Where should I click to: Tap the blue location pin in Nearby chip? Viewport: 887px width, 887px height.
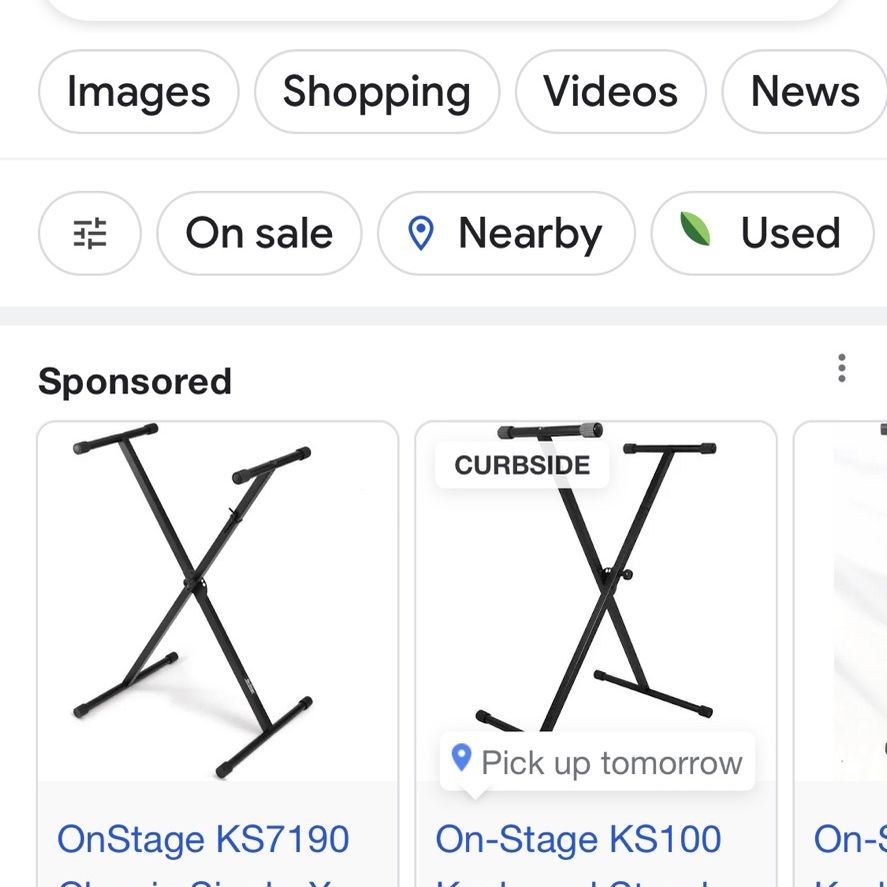(420, 233)
